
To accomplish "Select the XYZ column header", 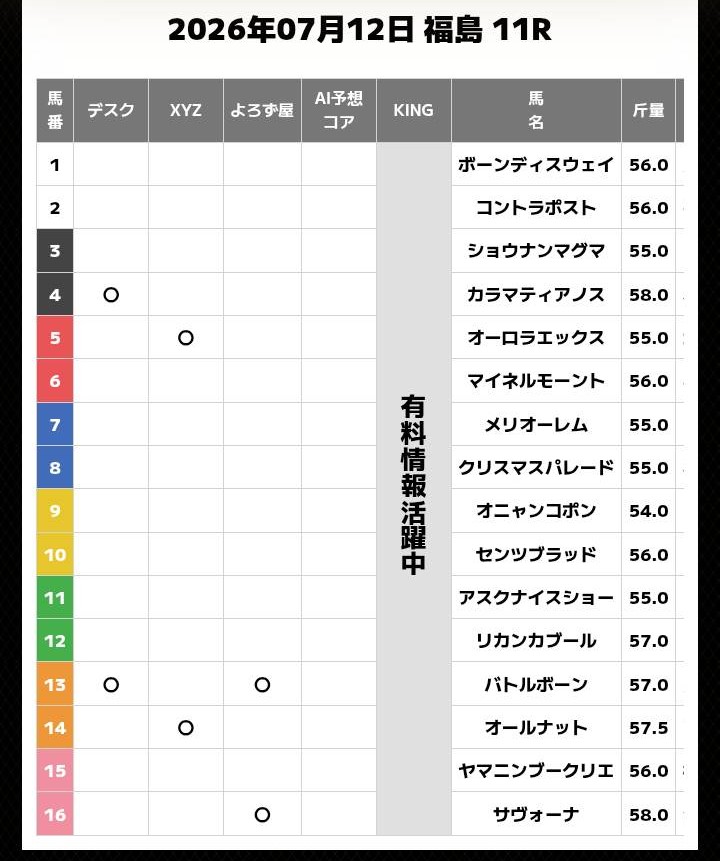I will coord(186,110).
